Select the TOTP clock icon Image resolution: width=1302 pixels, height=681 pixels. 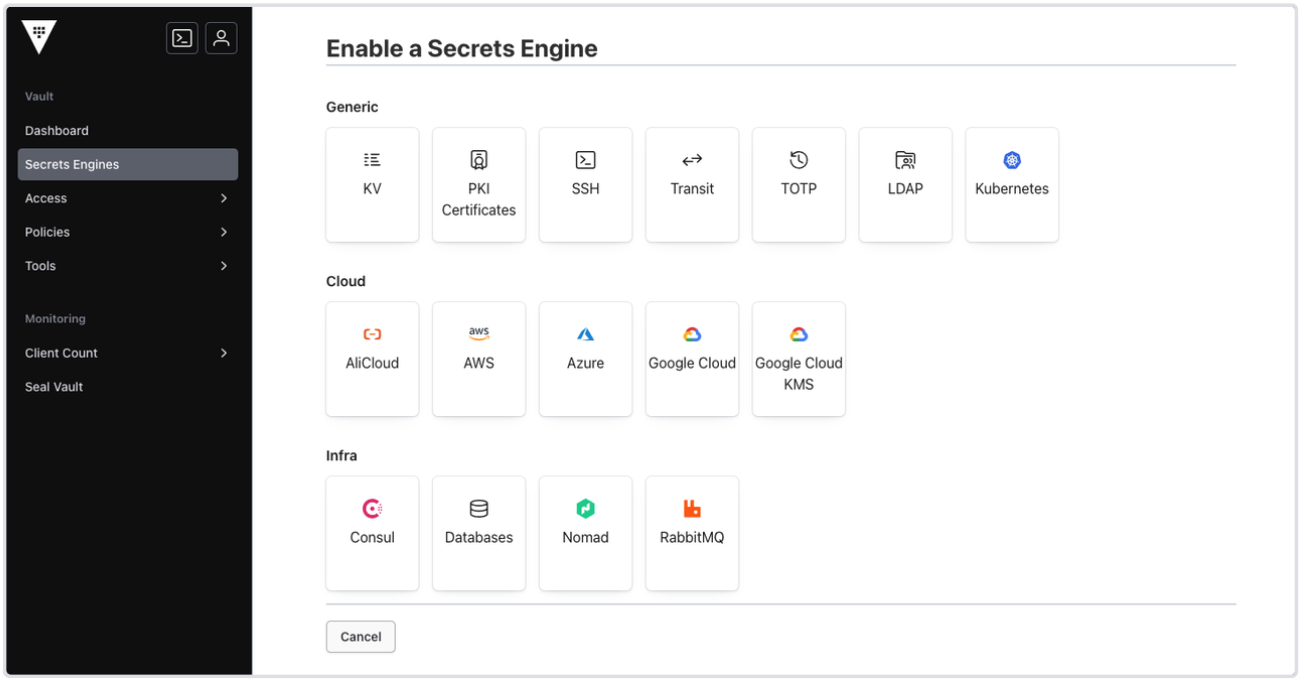click(799, 160)
